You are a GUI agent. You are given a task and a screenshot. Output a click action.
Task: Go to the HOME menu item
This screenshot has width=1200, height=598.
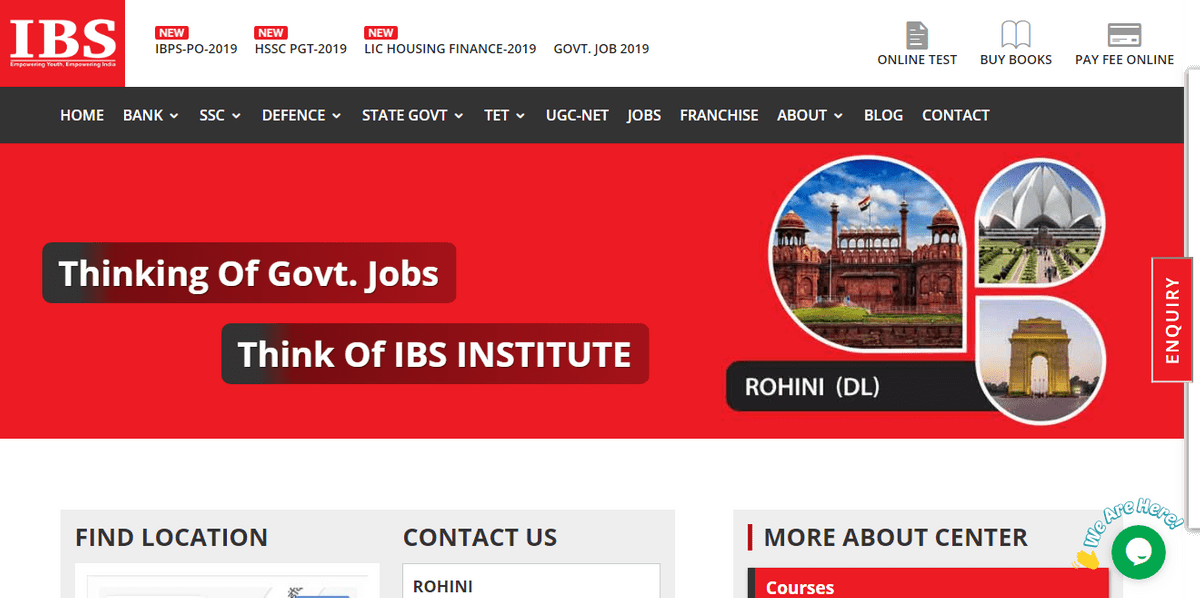[82, 115]
